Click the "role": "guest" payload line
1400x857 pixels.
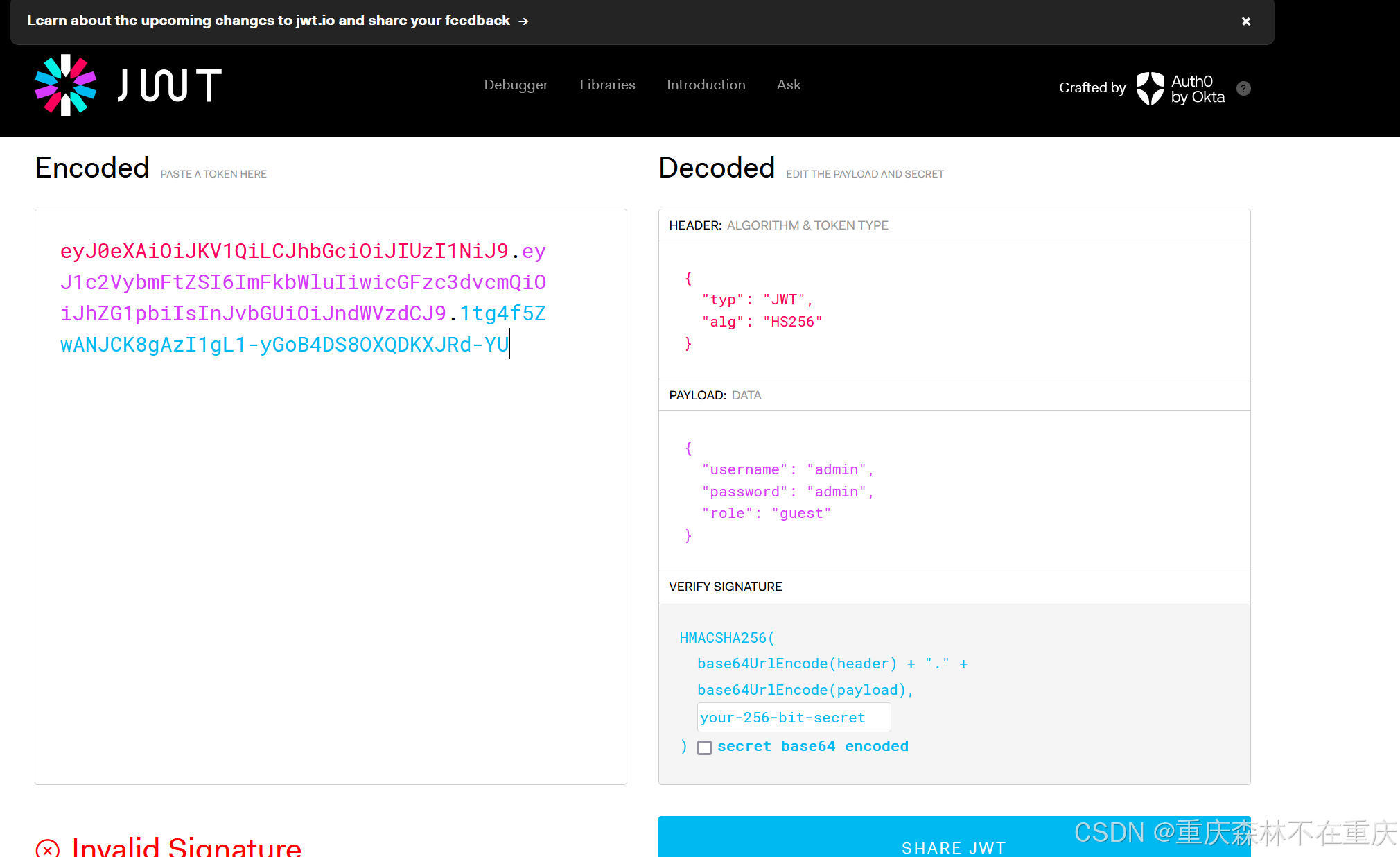pos(766,513)
